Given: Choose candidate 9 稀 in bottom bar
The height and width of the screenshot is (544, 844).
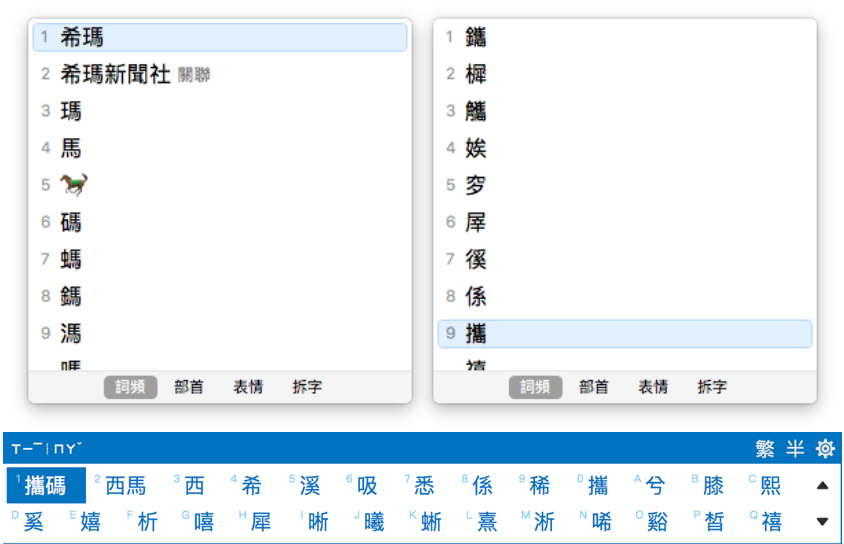Looking at the screenshot, I should [x=534, y=485].
